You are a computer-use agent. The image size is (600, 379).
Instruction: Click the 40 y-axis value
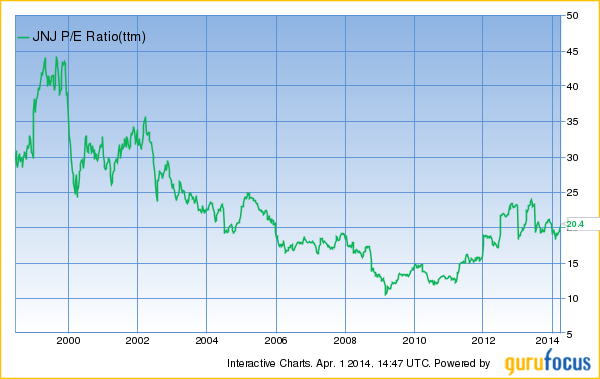pos(573,87)
